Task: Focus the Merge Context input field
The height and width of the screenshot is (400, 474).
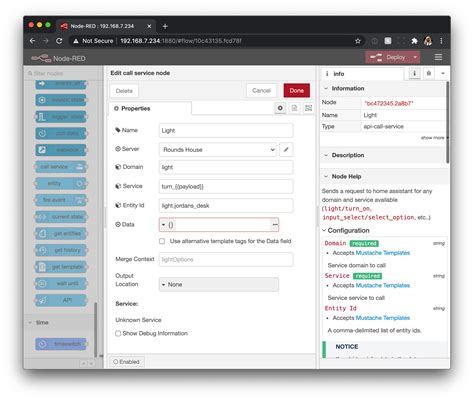Action: (x=226, y=259)
